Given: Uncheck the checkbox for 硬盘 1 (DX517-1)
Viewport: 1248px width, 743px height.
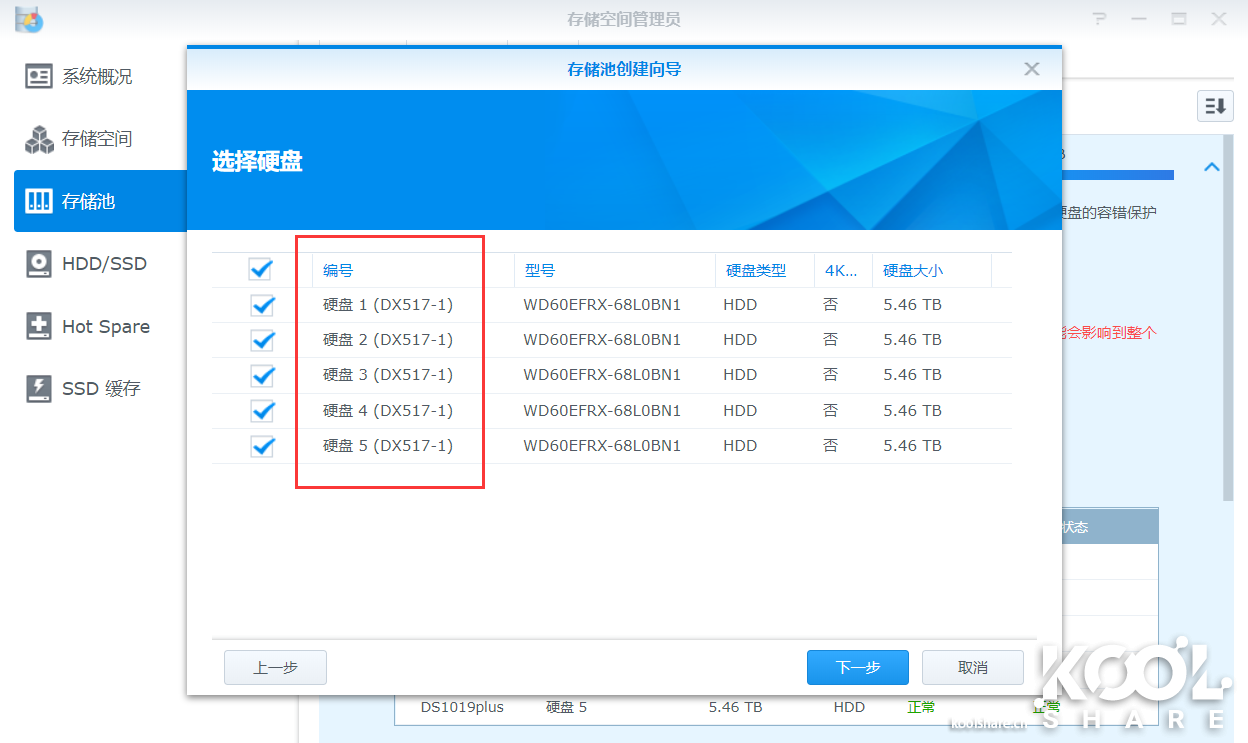Looking at the screenshot, I should (262, 305).
